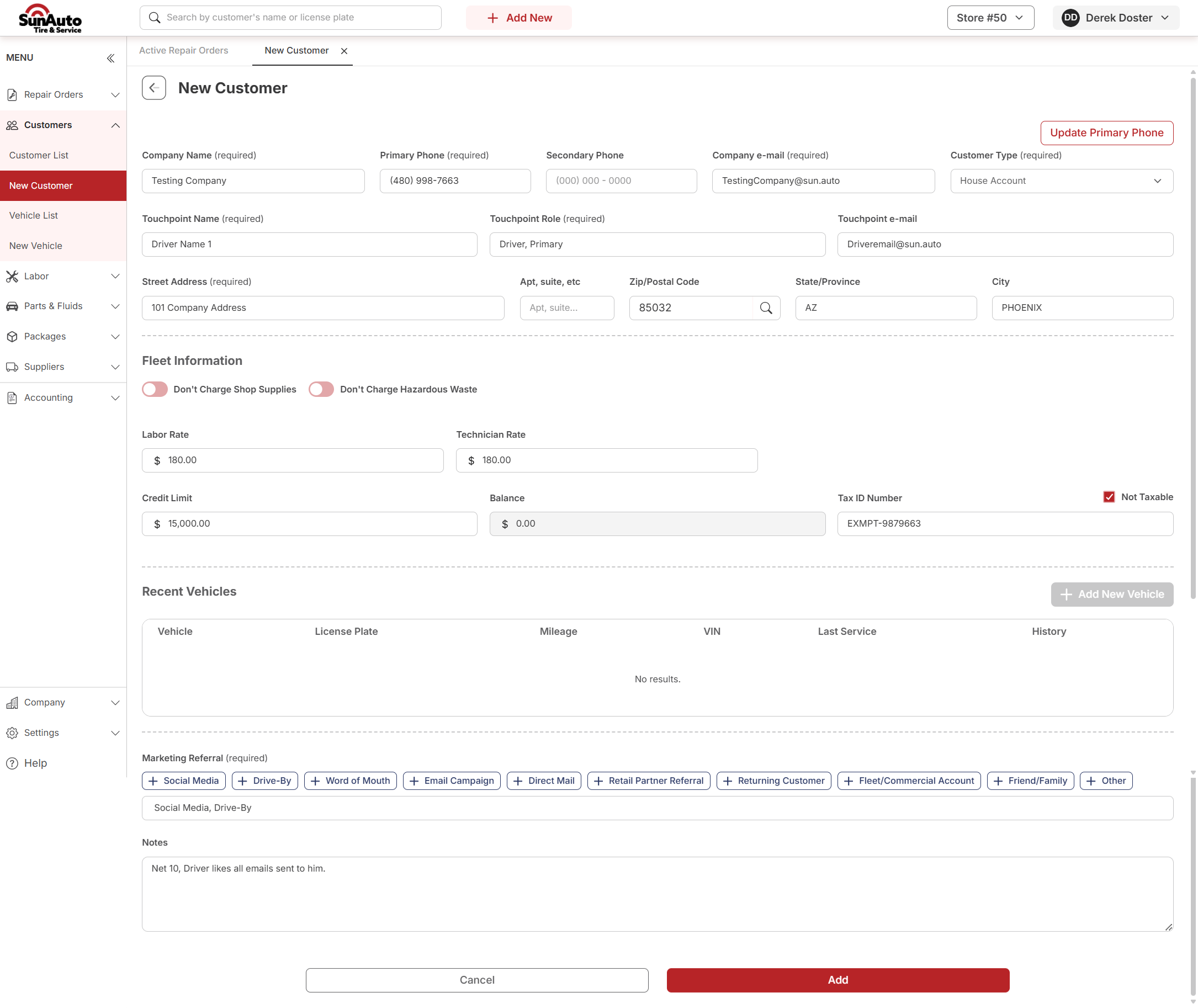Expand the Parts & Fluids menu chevron
This screenshot has height=1008, width=1198.
[x=115, y=306]
